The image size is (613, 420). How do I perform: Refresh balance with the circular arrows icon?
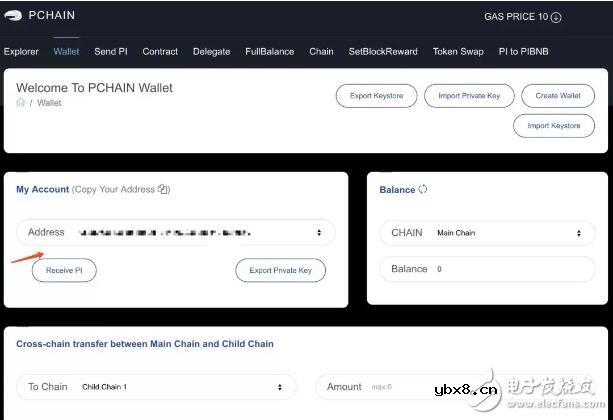423,189
